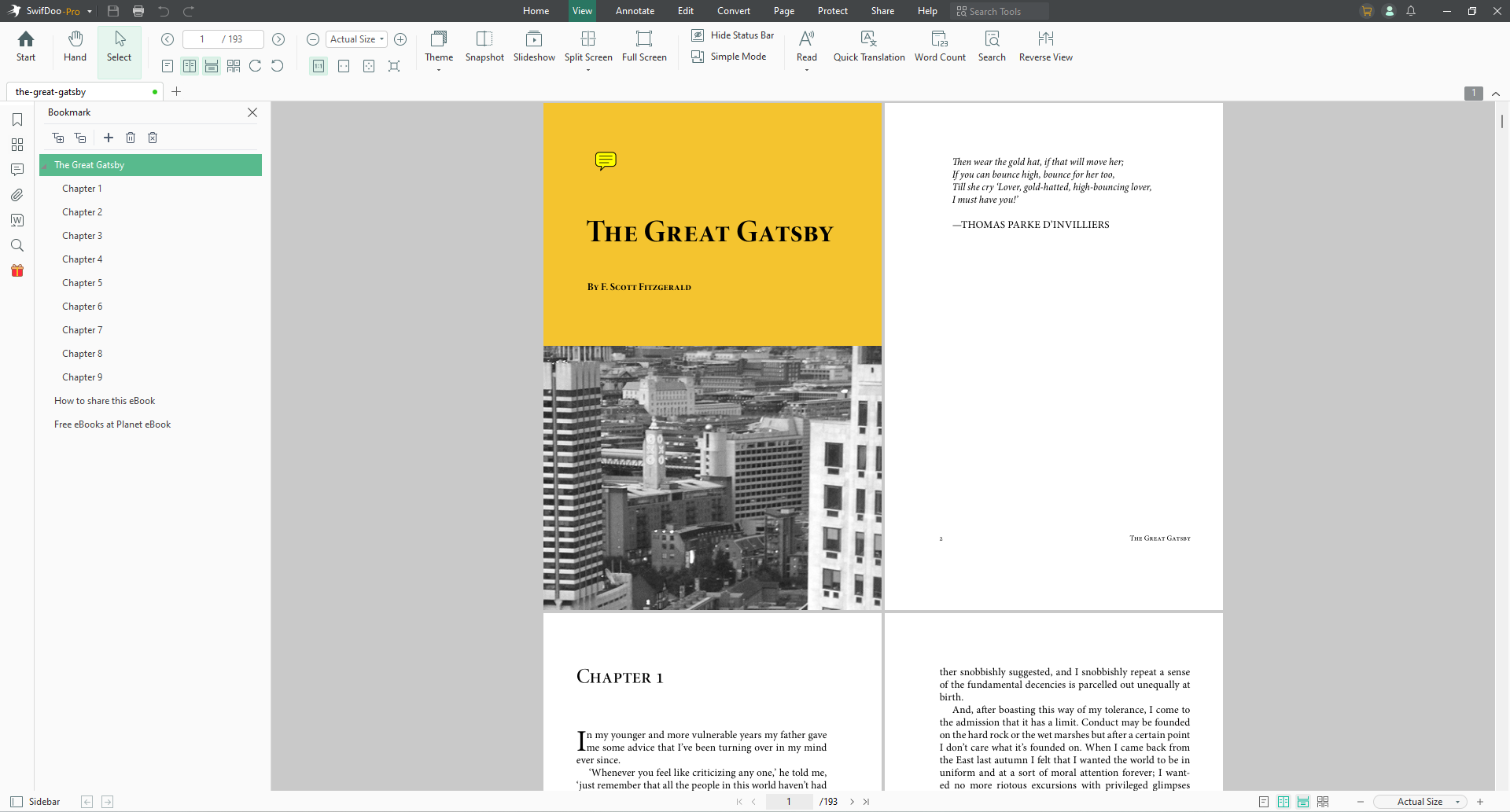Activate the Hand tool
The width and height of the screenshot is (1510, 812).
tap(75, 46)
